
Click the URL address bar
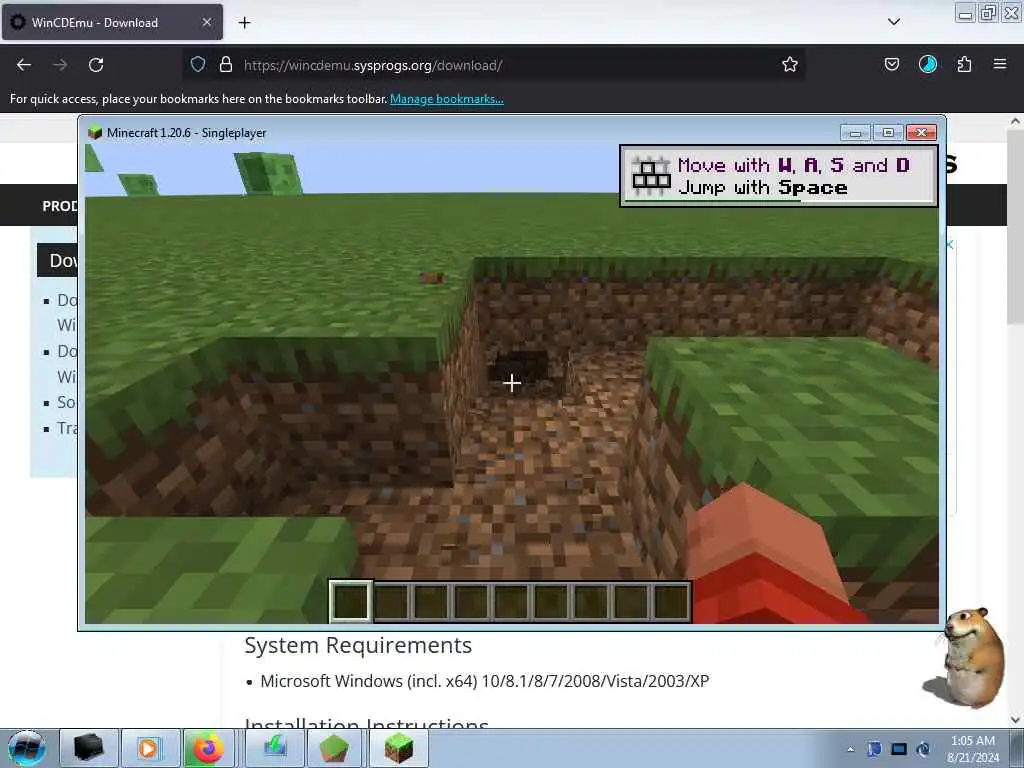point(493,65)
